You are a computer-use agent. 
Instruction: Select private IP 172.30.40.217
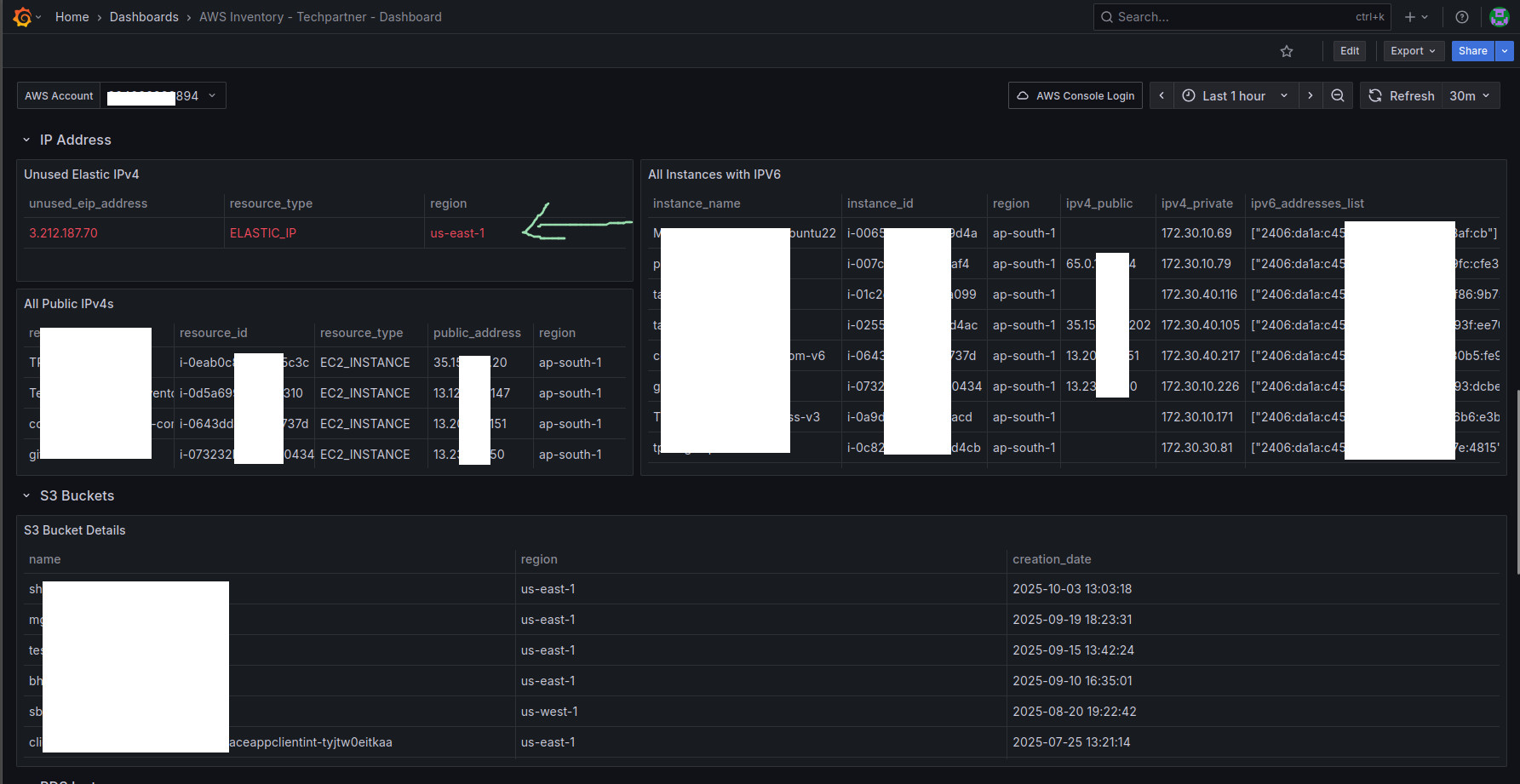(1201, 356)
